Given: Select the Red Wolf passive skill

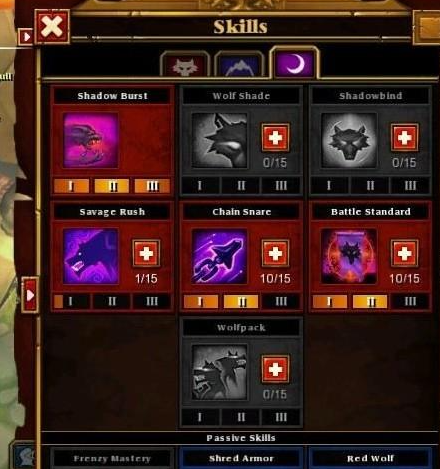Looking at the screenshot, I should [x=370, y=459].
